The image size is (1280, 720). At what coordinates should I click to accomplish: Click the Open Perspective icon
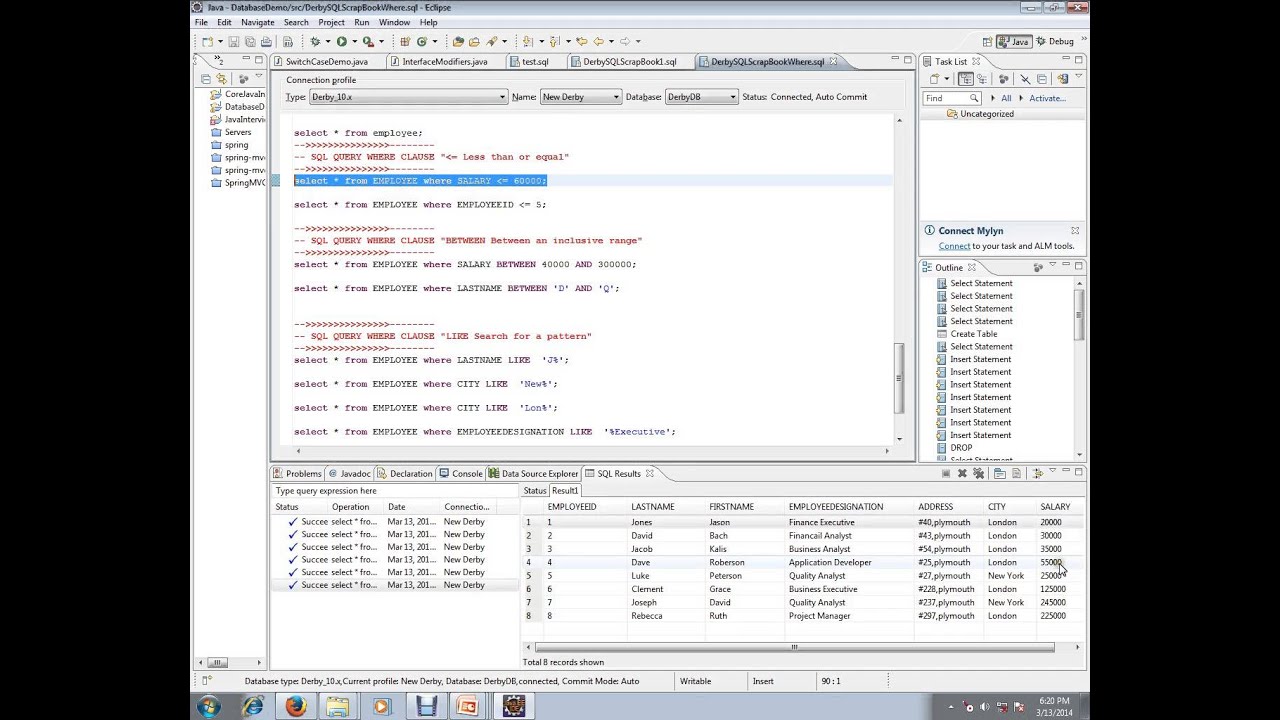pyautogui.click(x=988, y=41)
